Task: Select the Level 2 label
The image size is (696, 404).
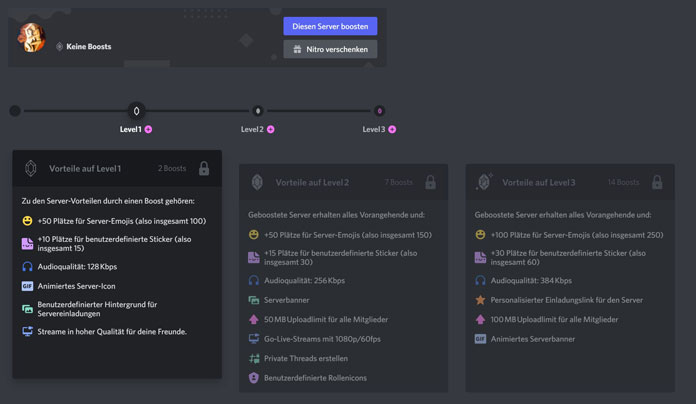Action: [252, 129]
